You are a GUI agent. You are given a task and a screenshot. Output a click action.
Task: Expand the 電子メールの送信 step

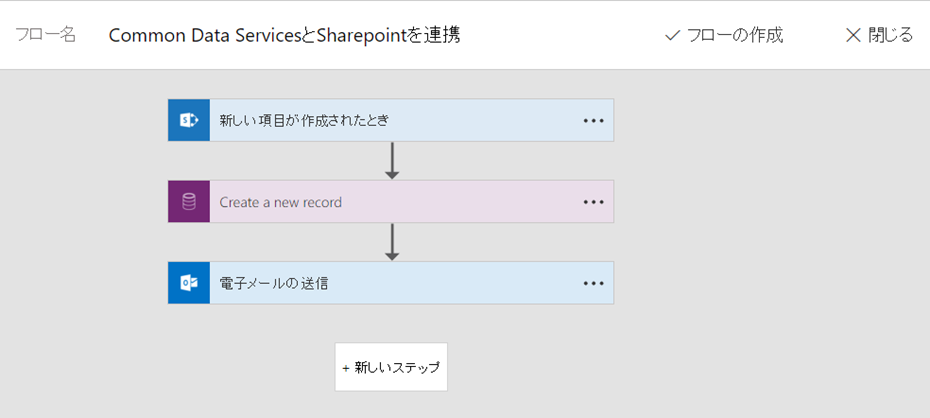pyautogui.click(x=390, y=283)
